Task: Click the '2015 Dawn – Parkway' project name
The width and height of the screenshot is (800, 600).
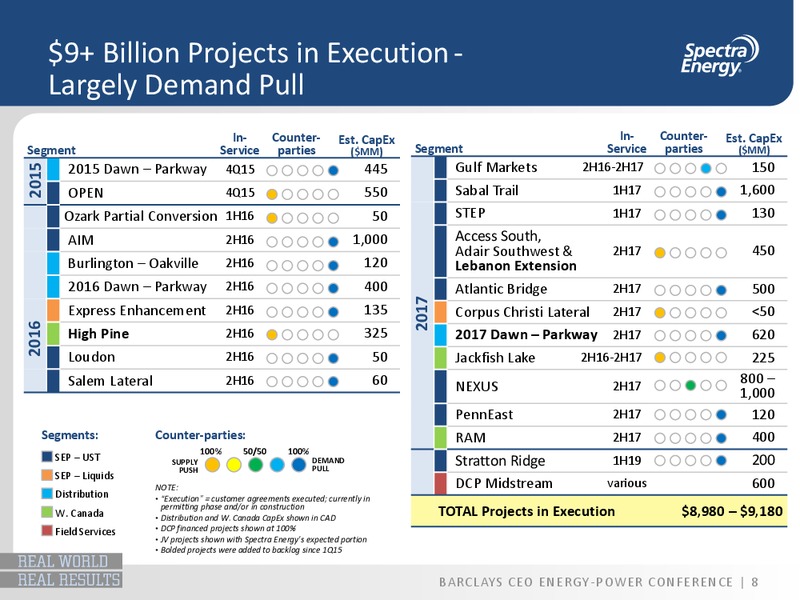Action: coord(137,169)
